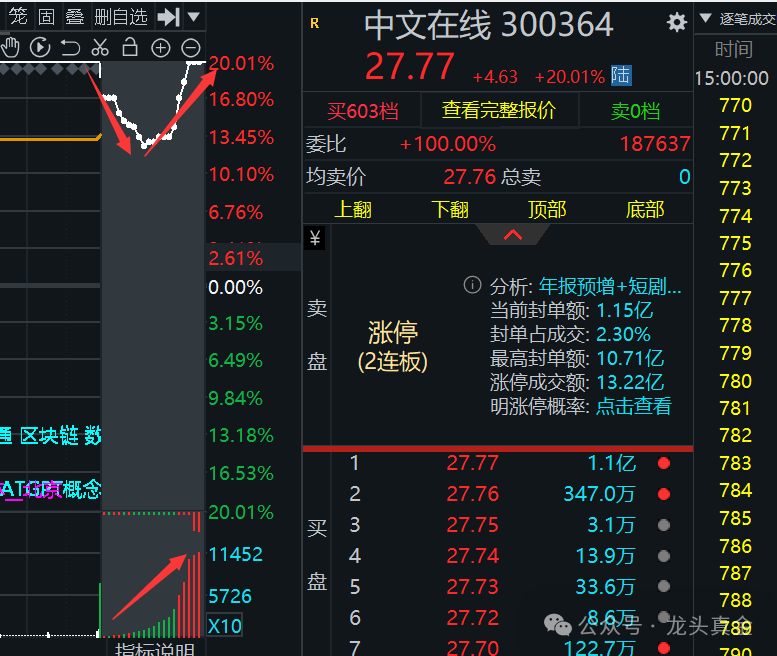
Task: Click the R marker icon
Action: [315, 23]
